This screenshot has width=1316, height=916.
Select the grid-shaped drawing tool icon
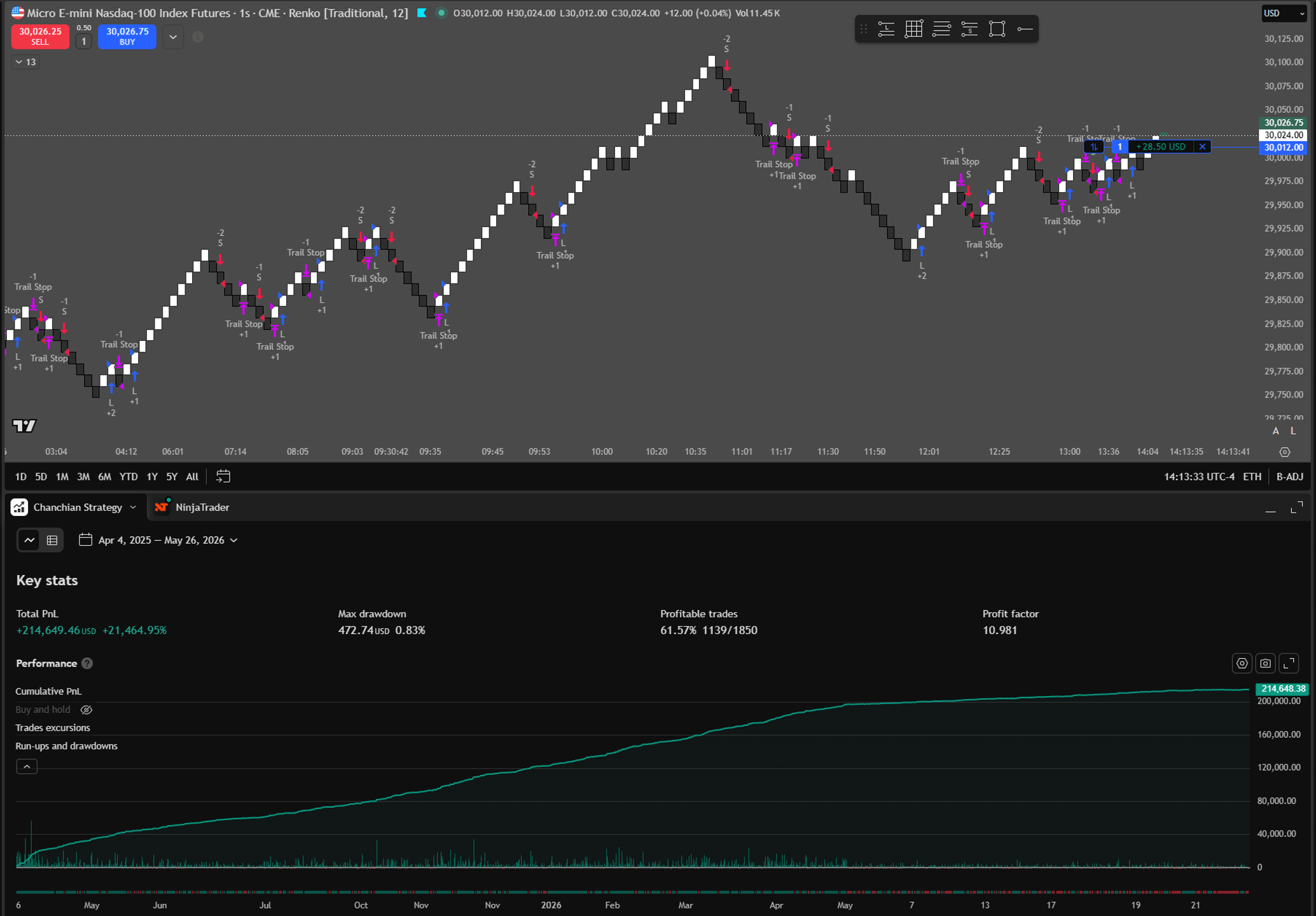(914, 29)
